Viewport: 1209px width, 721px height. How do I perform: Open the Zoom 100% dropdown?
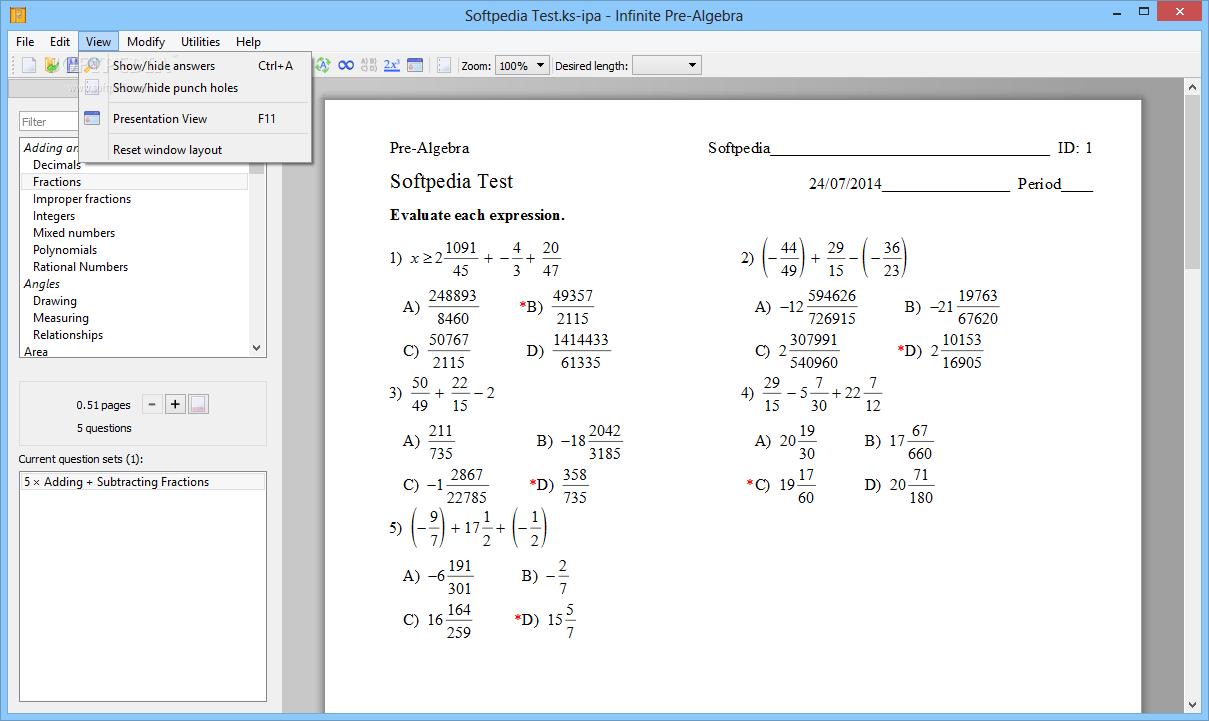[522, 66]
